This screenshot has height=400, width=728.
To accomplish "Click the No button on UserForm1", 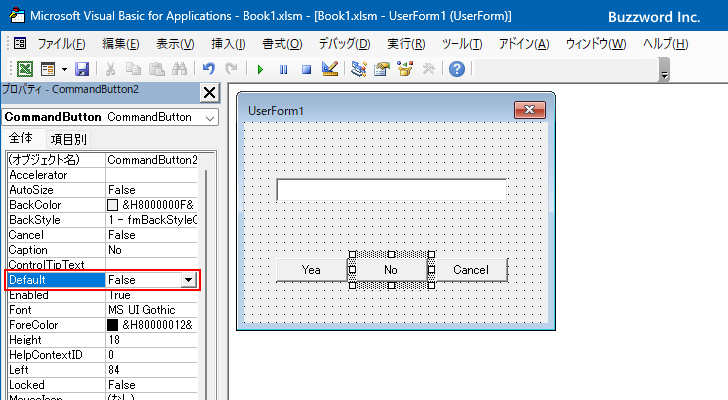I will pos(391,270).
